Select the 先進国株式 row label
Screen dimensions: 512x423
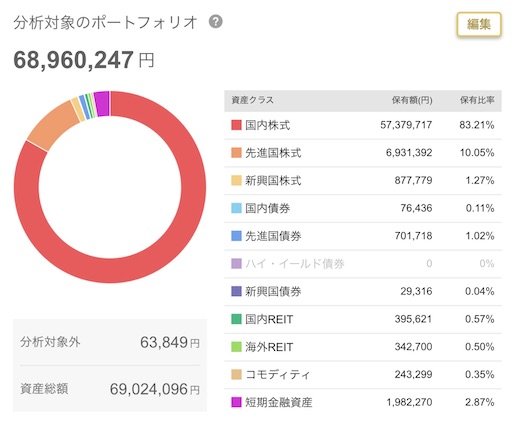pyautogui.click(x=273, y=153)
